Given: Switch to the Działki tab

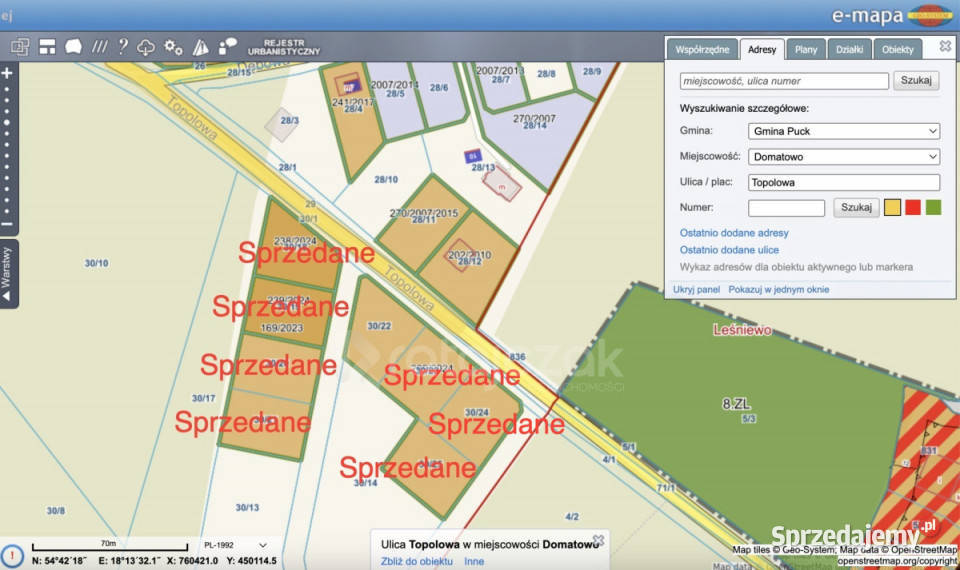Looking at the screenshot, I should tap(849, 49).
